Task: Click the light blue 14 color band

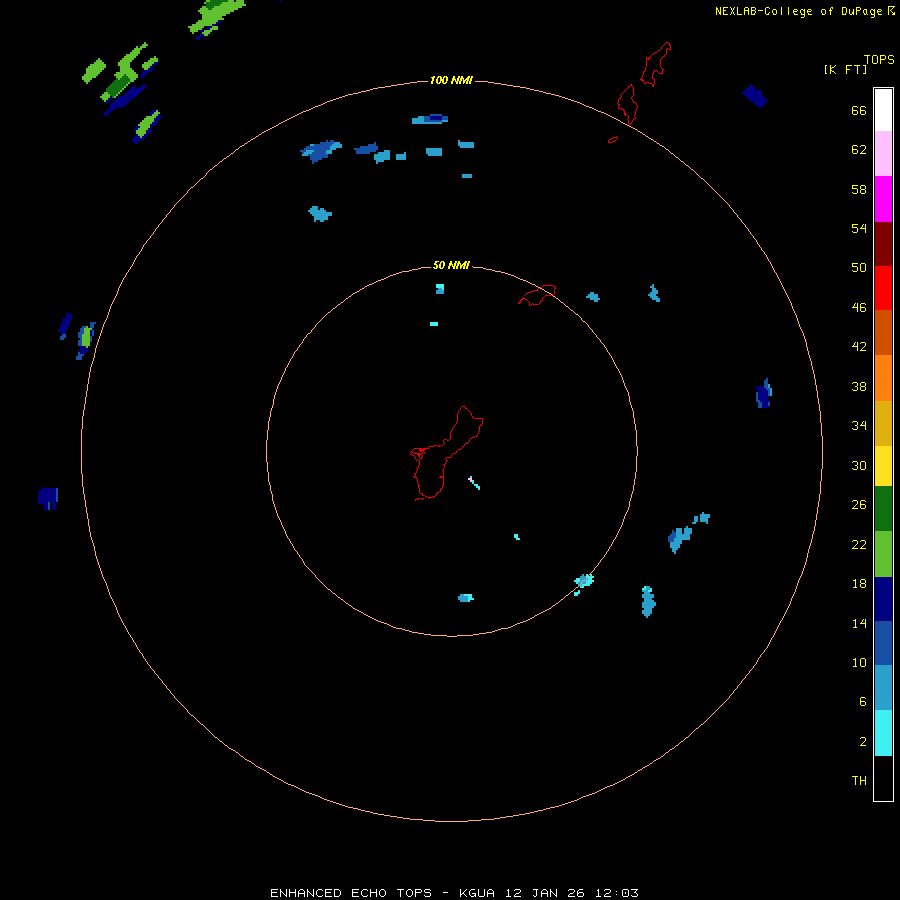Action: [x=883, y=687]
